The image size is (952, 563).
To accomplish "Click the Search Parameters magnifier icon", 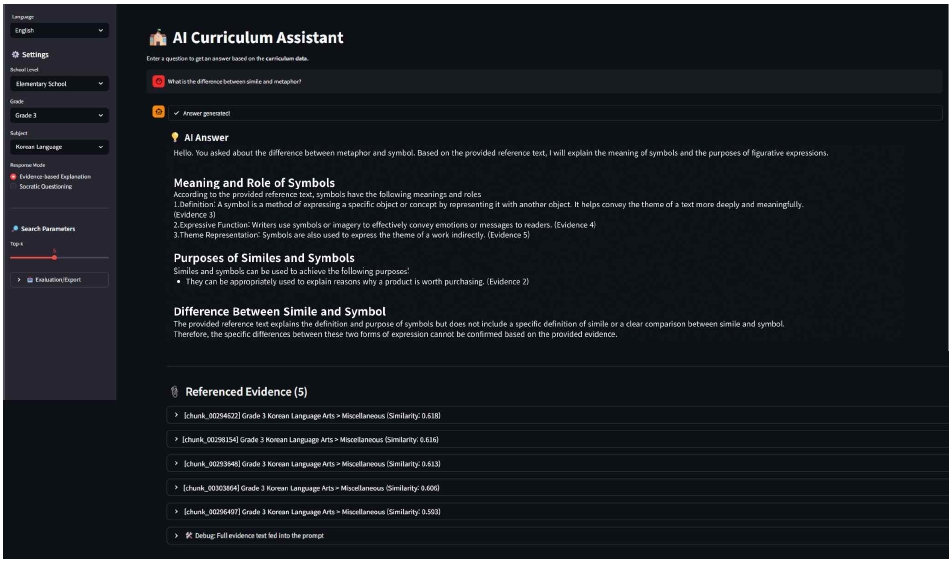I will (x=14, y=229).
